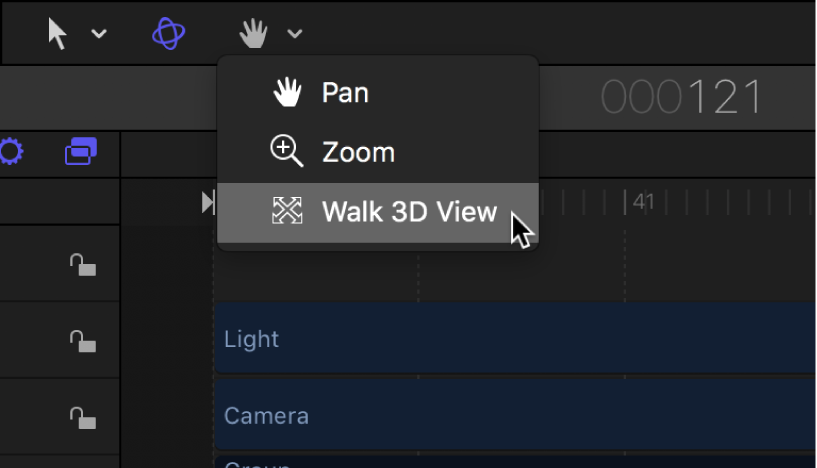
Task: Click the Walk 3D View arrows icon
Action: point(287,211)
